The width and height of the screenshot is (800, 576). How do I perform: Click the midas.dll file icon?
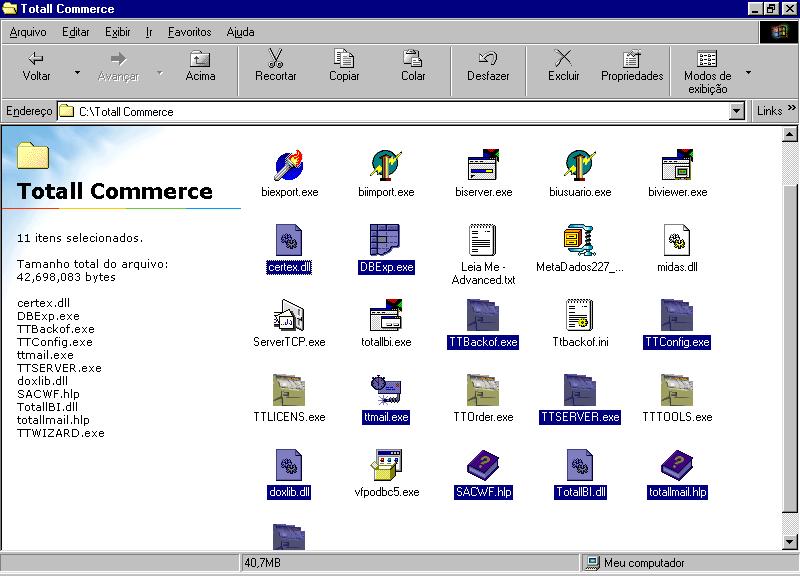pyautogui.click(x=677, y=240)
